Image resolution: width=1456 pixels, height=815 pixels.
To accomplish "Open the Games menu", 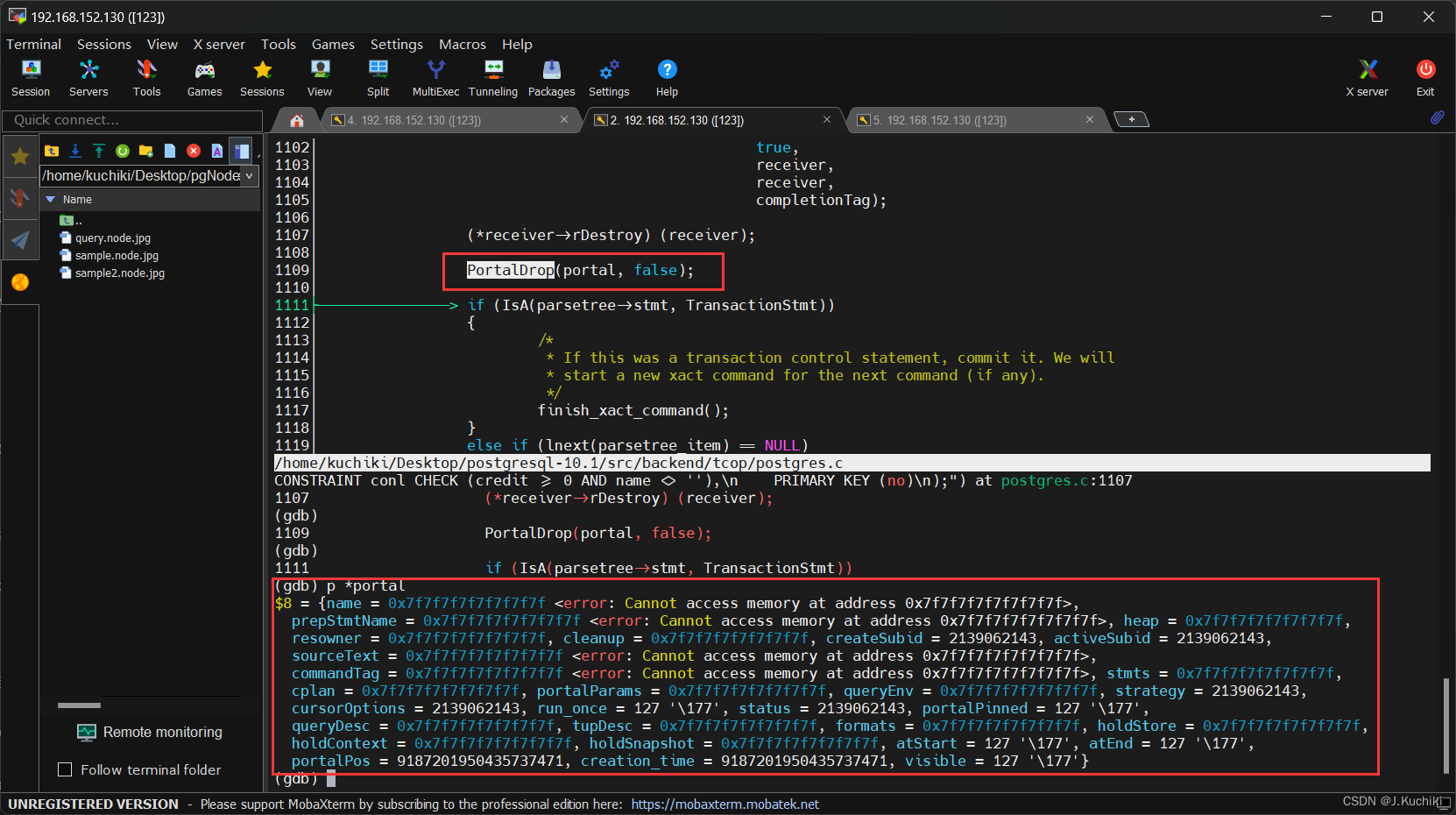I will point(333,44).
